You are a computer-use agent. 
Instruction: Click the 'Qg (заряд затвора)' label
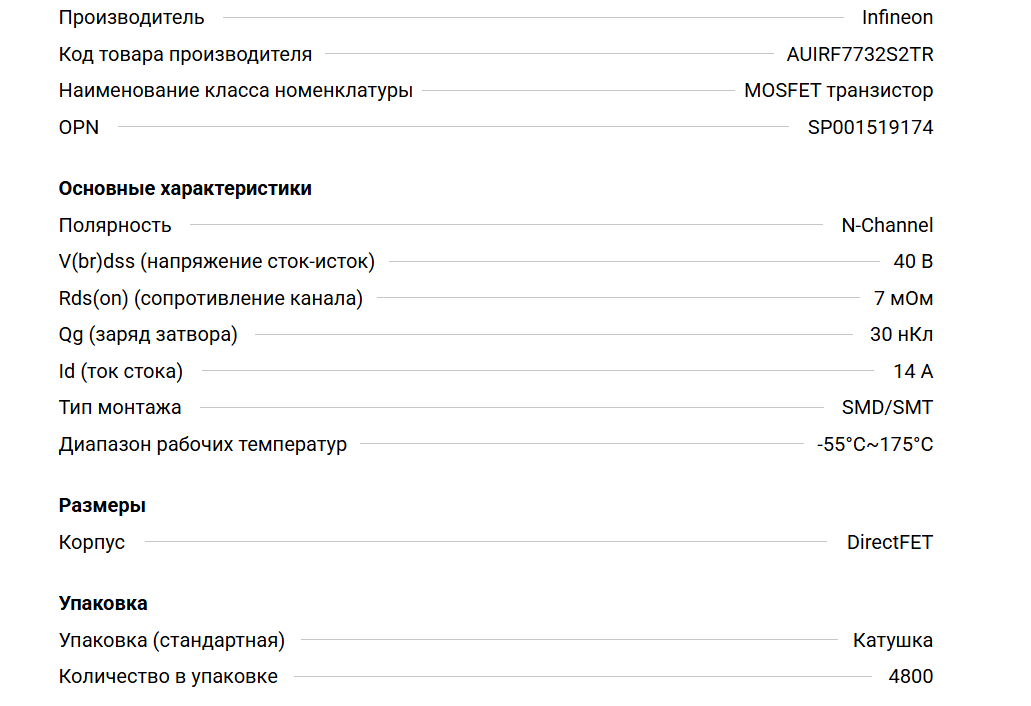coord(148,334)
